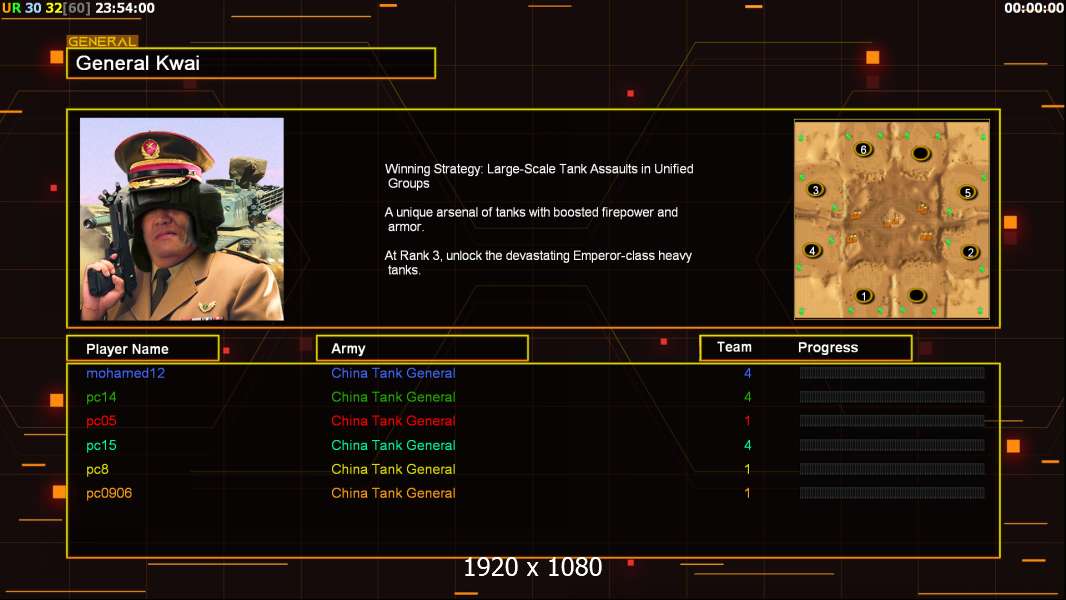The width and height of the screenshot is (1066, 600).
Task: Click start position 6 on the minimap
Action: point(863,149)
